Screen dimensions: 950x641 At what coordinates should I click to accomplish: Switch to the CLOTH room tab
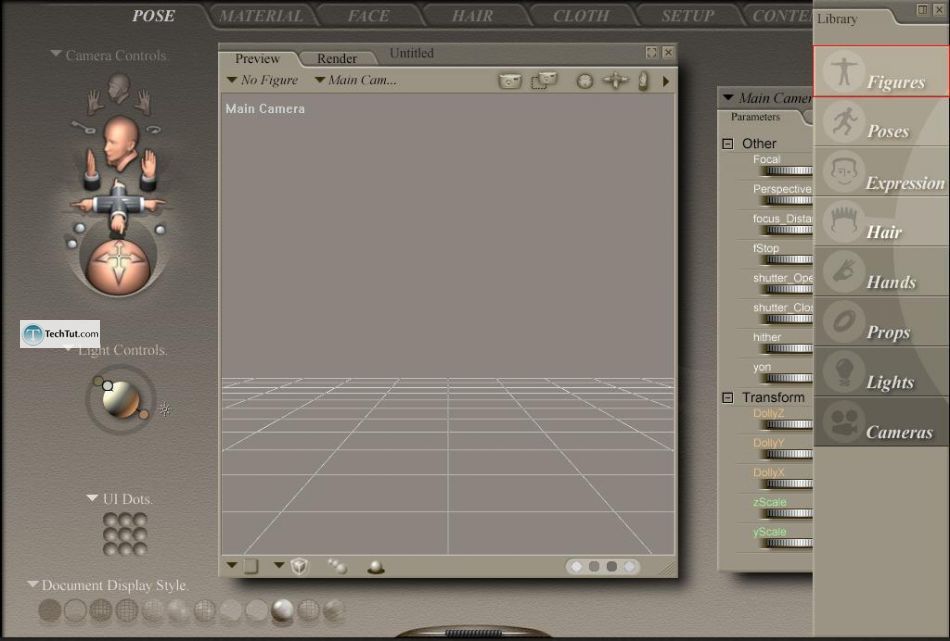click(581, 16)
